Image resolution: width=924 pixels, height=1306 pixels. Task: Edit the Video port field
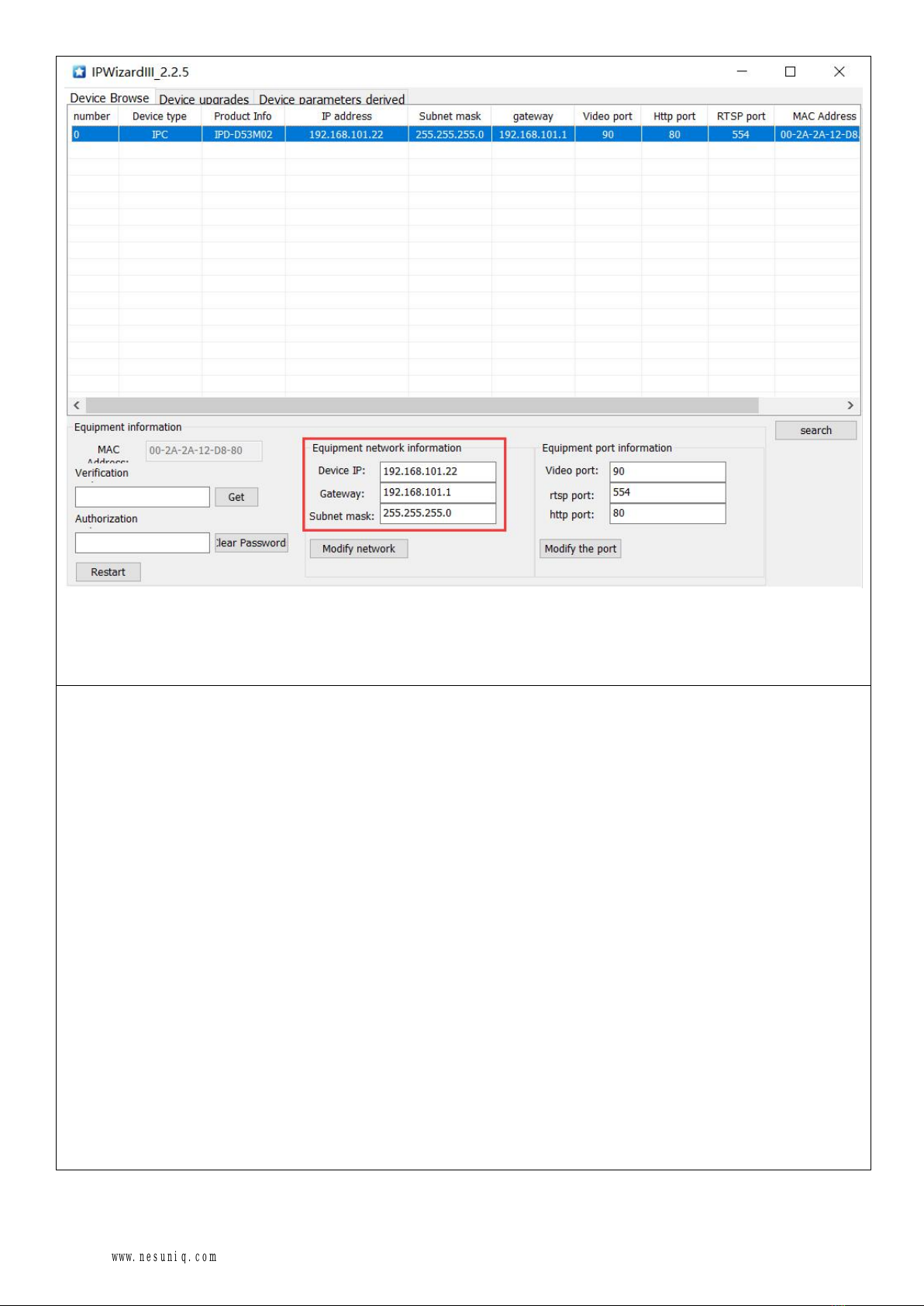click(667, 471)
